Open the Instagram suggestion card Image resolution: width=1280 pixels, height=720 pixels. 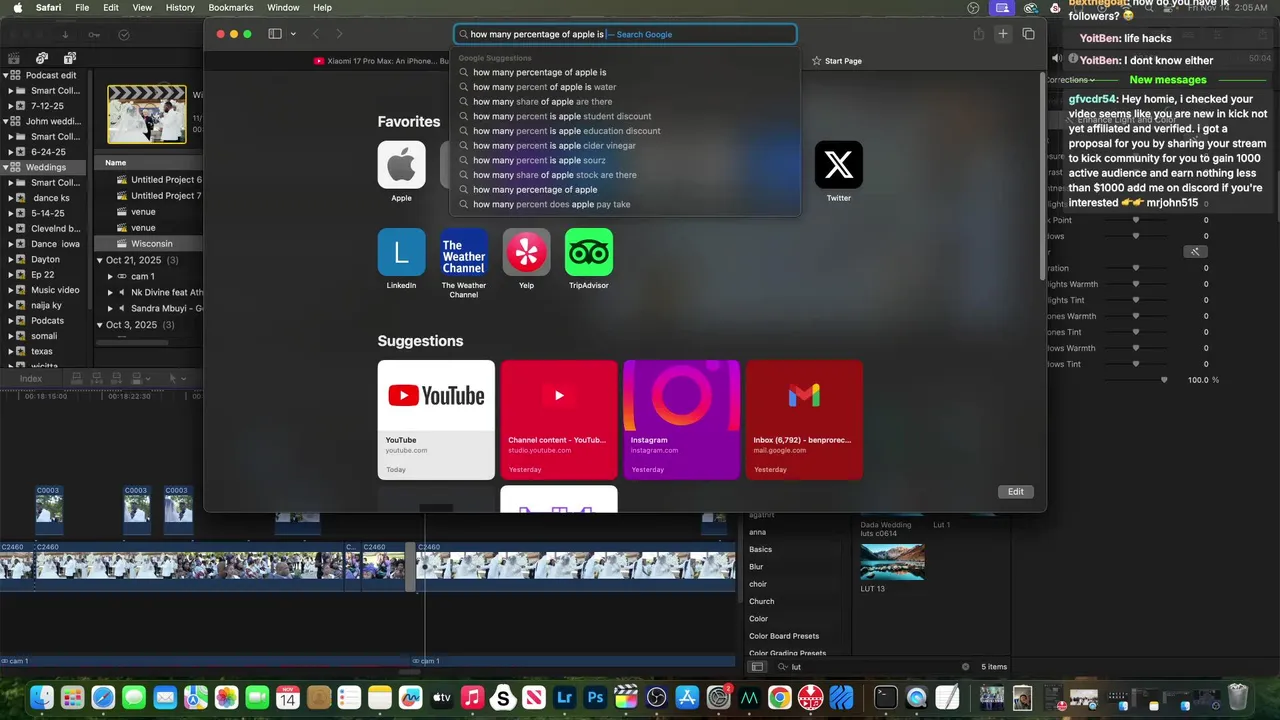click(681, 420)
